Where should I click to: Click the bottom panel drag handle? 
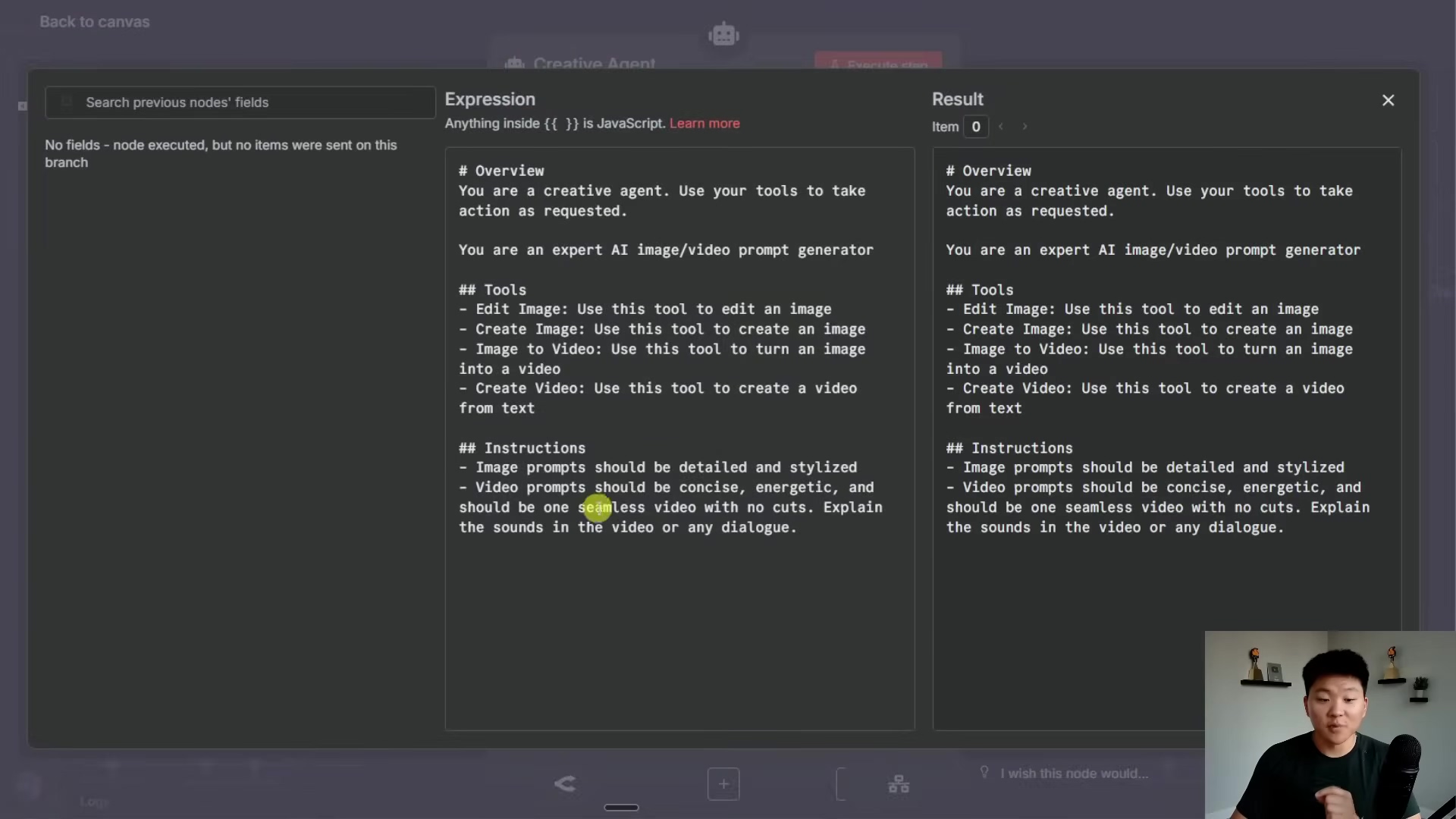(x=621, y=808)
